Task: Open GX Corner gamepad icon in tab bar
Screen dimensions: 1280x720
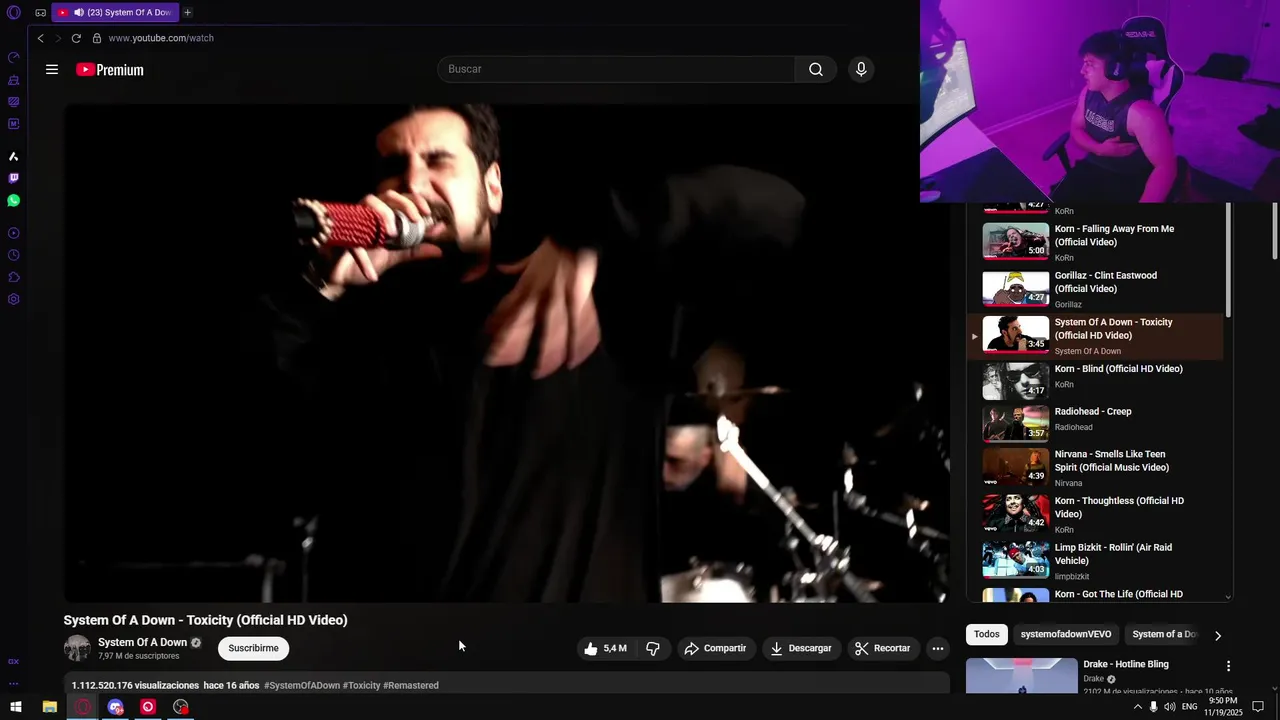Action: [40, 13]
